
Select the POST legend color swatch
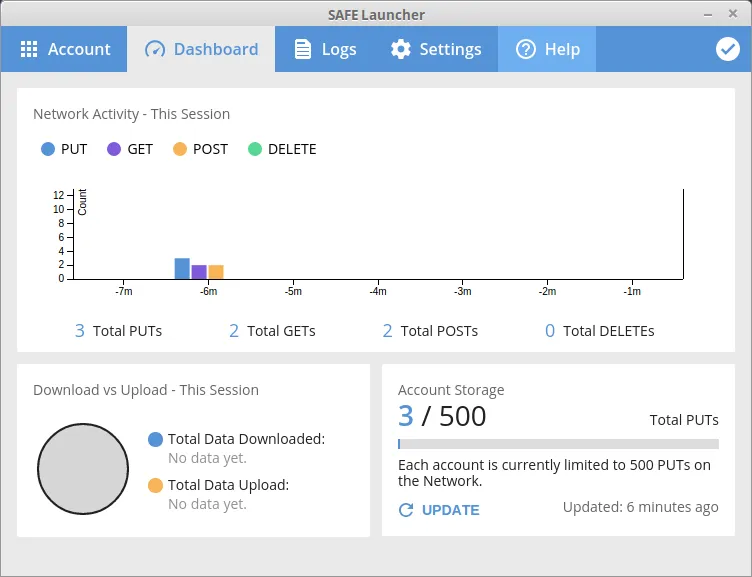pyautogui.click(x=179, y=149)
